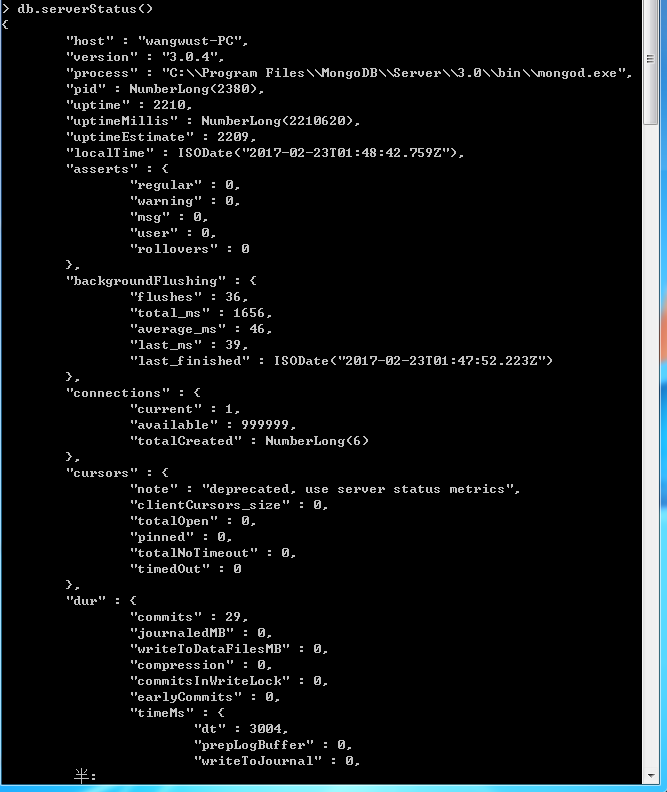Click the empty scrollbar track below thumb
The height and width of the screenshot is (792, 667).
pos(650,444)
